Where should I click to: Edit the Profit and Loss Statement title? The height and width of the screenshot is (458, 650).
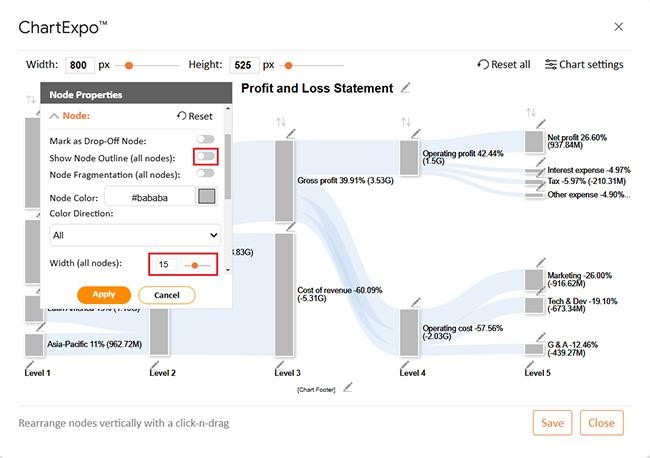click(405, 88)
